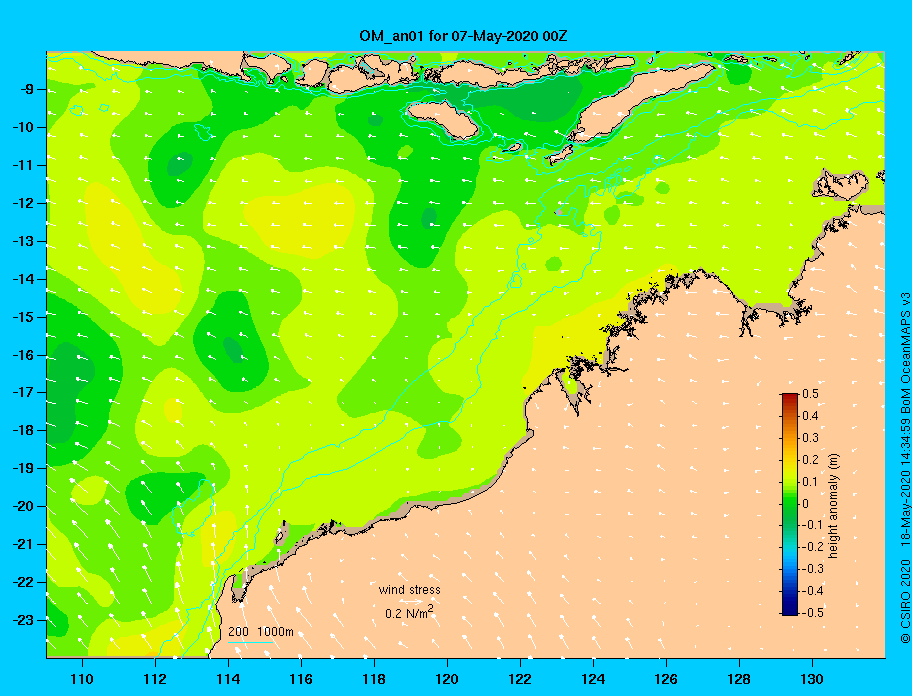Image resolution: width=912 pixels, height=696 pixels.
Task: Click latitude axis label '-12'
Action: [x=24, y=204]
